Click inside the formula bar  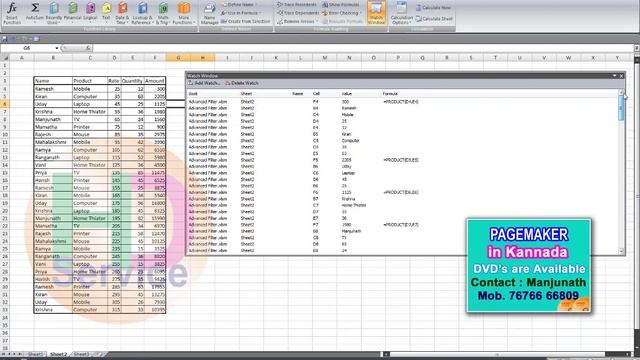tap(363, 48)
